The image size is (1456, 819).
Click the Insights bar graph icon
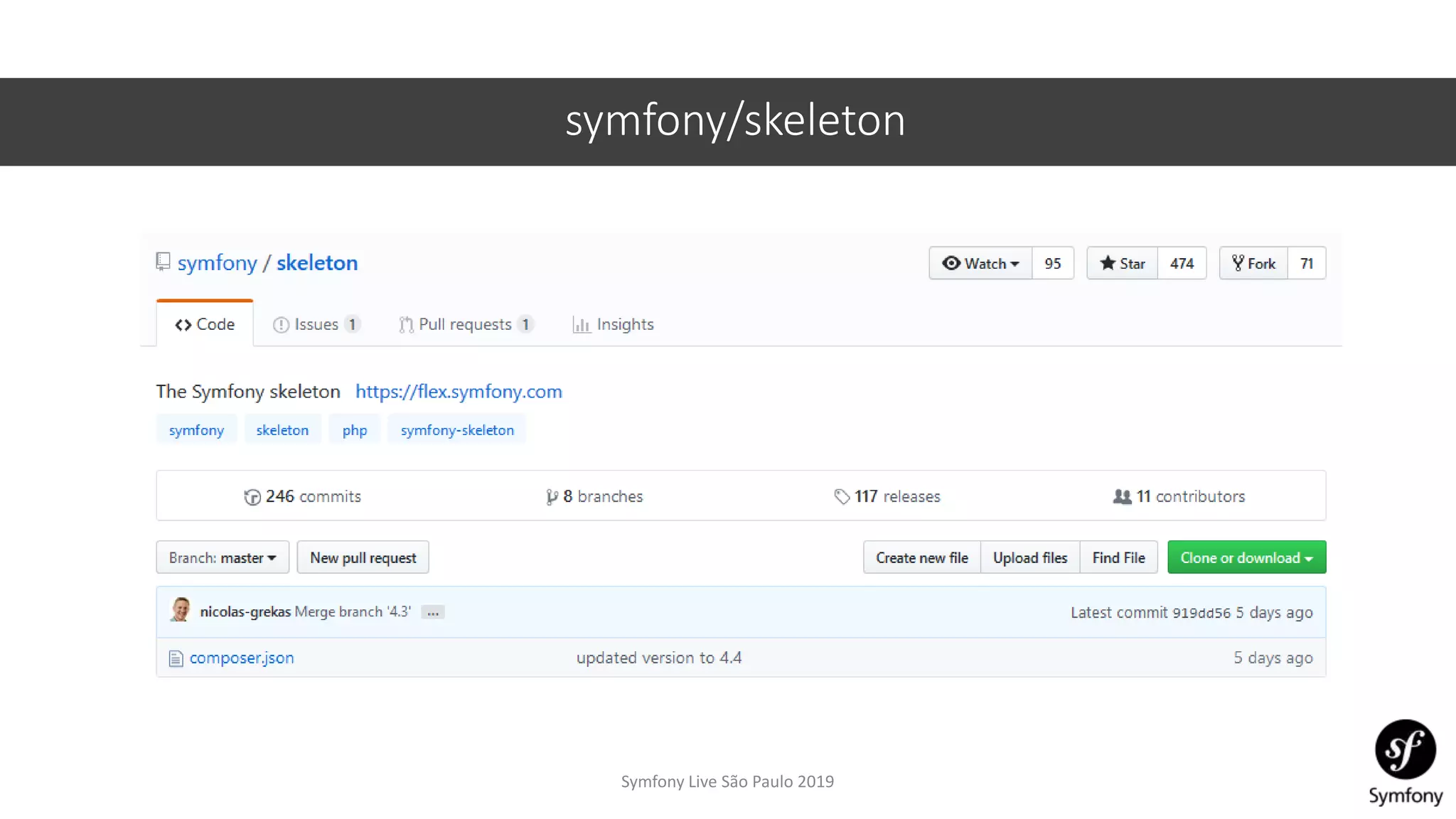[x=582, y=325]
